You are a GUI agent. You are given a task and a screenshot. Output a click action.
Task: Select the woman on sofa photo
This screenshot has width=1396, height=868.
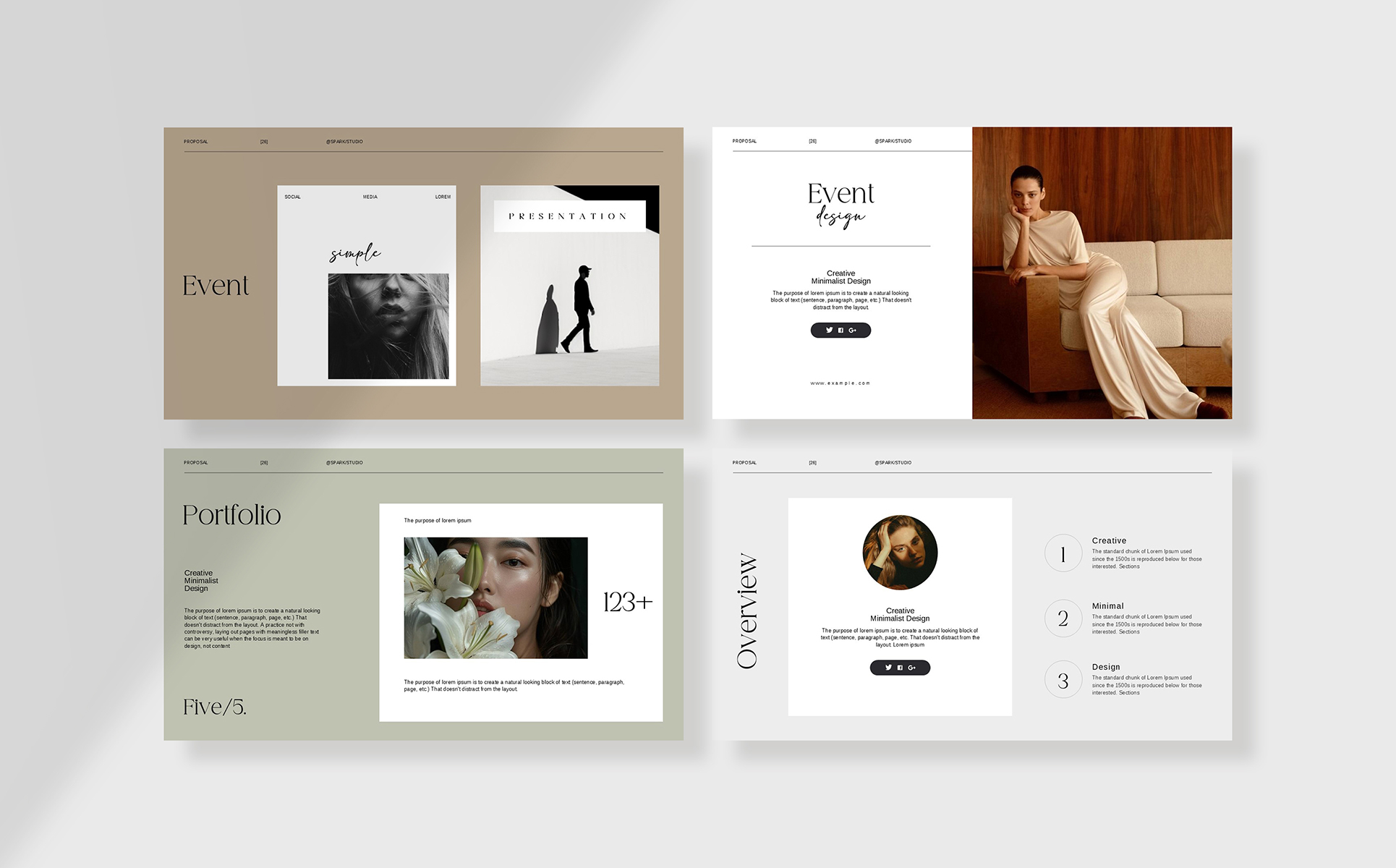click(1102, 273)
